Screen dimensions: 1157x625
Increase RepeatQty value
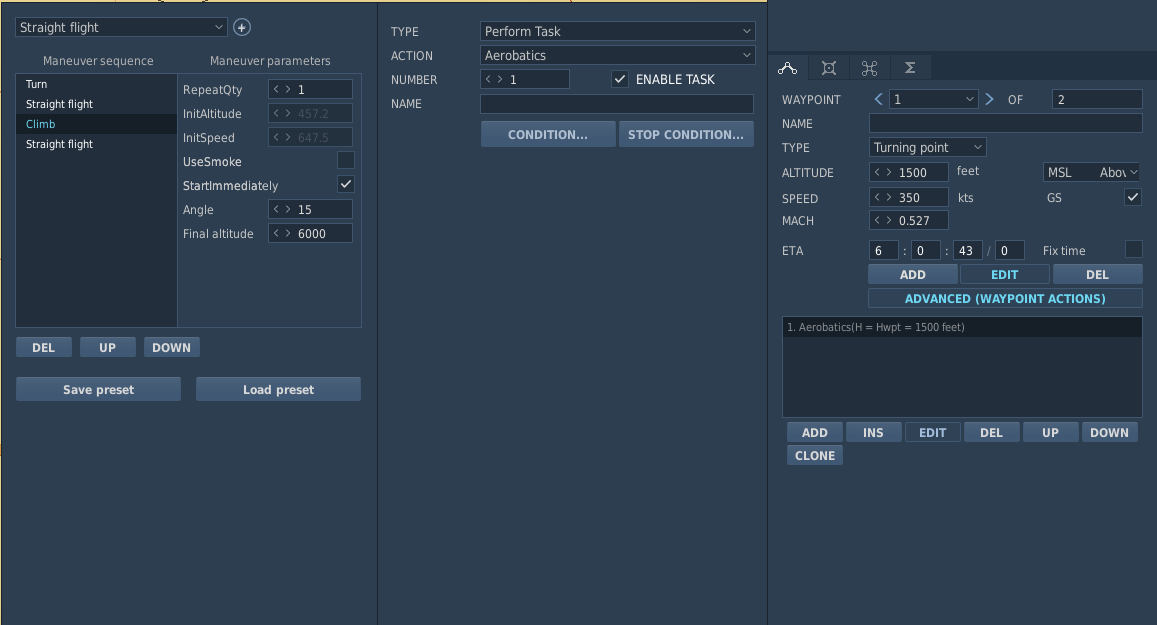tap(288, 89)
